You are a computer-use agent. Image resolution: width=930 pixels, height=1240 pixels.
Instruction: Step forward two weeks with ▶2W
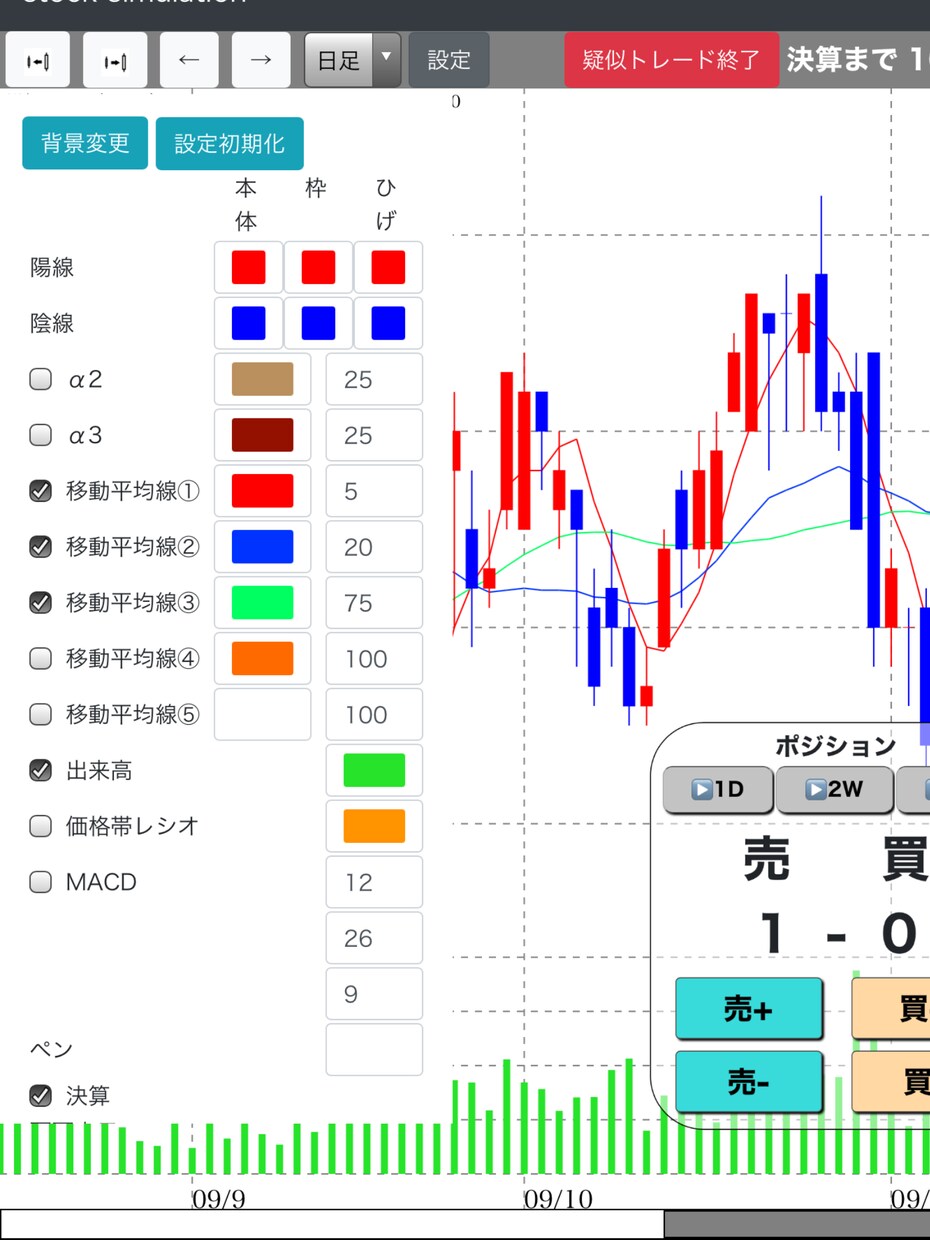(834, 790)
